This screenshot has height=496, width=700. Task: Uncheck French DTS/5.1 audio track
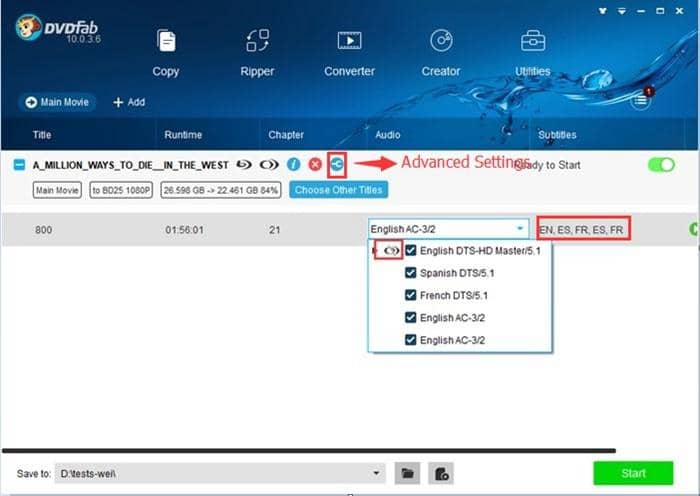point(411,295)
